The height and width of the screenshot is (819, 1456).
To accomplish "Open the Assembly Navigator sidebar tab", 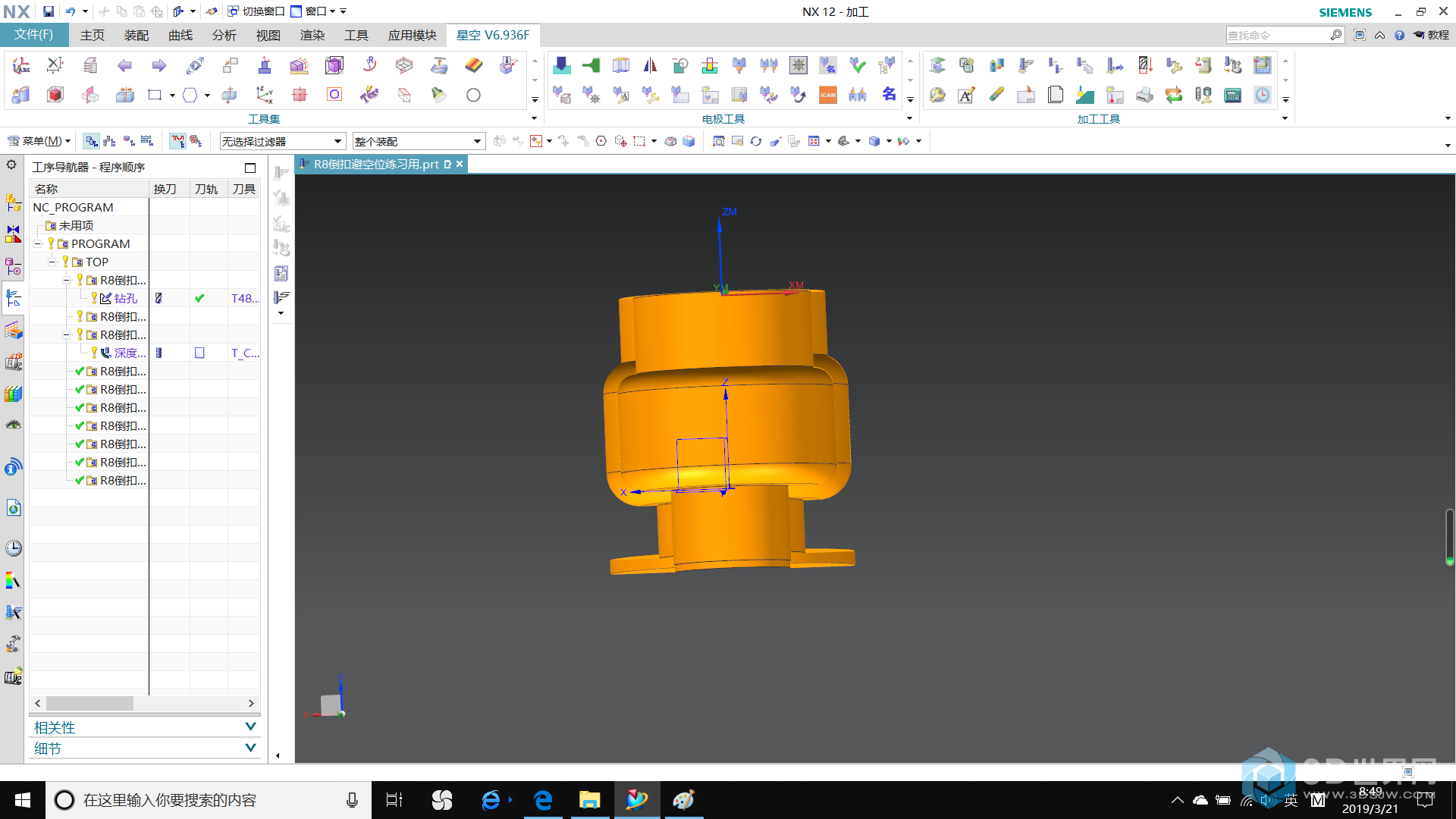I will pyautogui.click(x=14, y=202).
